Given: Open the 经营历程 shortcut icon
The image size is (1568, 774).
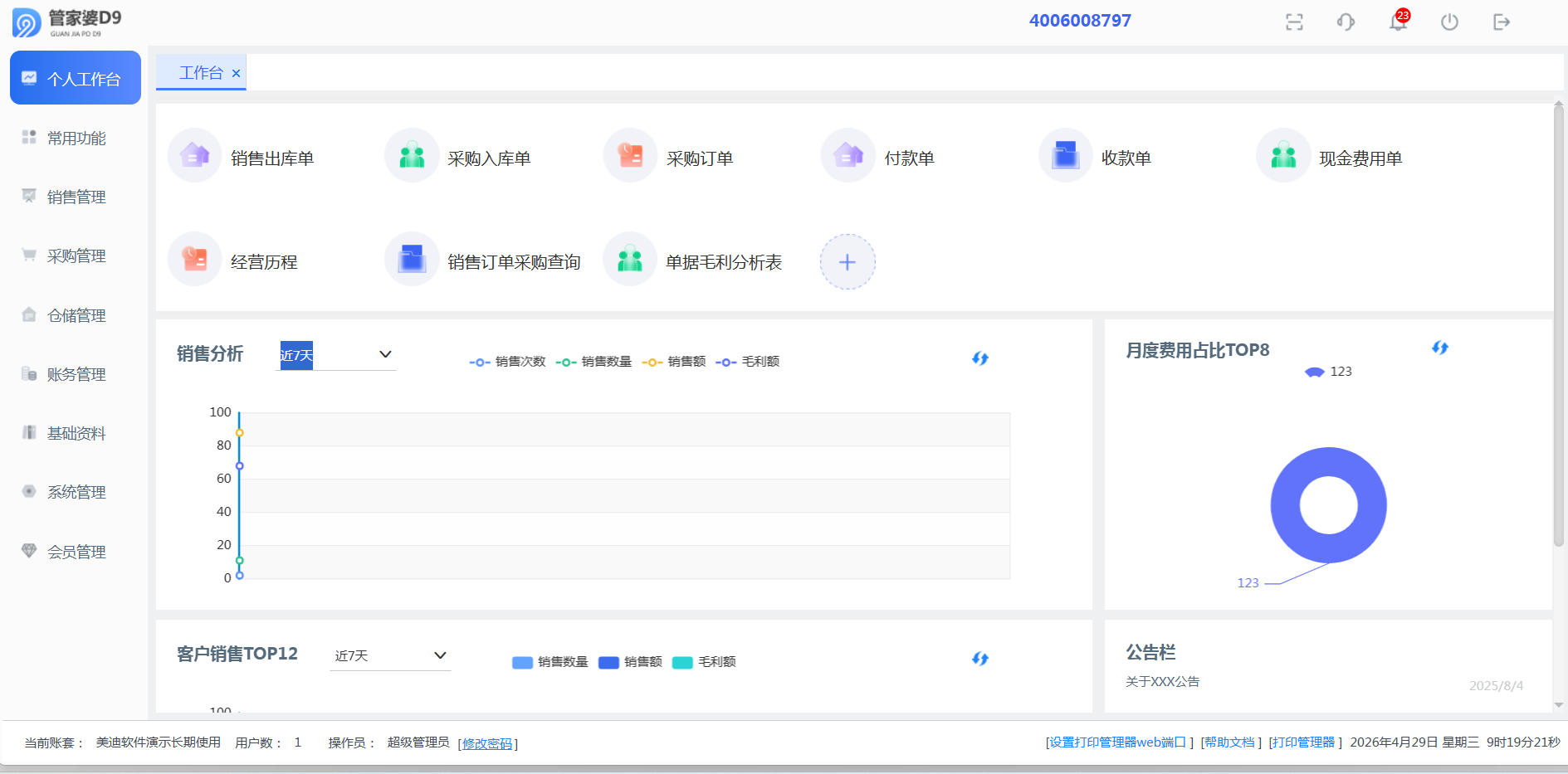Looking at the screenshot, I should (194, 259).
